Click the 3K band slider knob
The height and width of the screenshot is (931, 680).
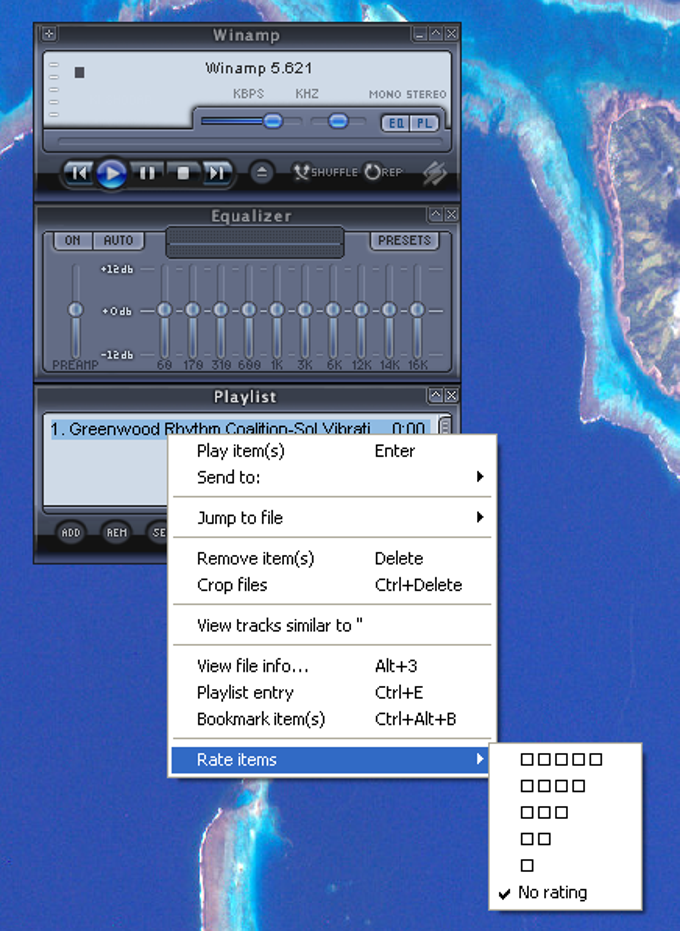click(305, 309)
